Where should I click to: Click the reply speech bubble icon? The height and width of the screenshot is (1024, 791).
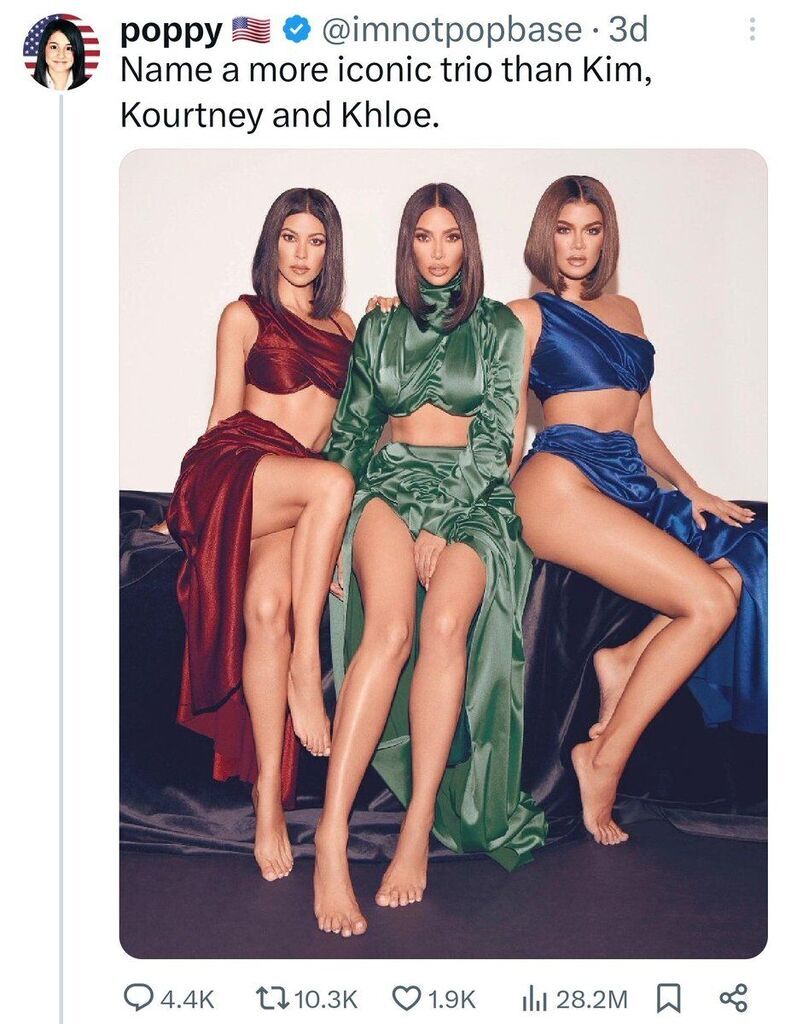(137, 996)
